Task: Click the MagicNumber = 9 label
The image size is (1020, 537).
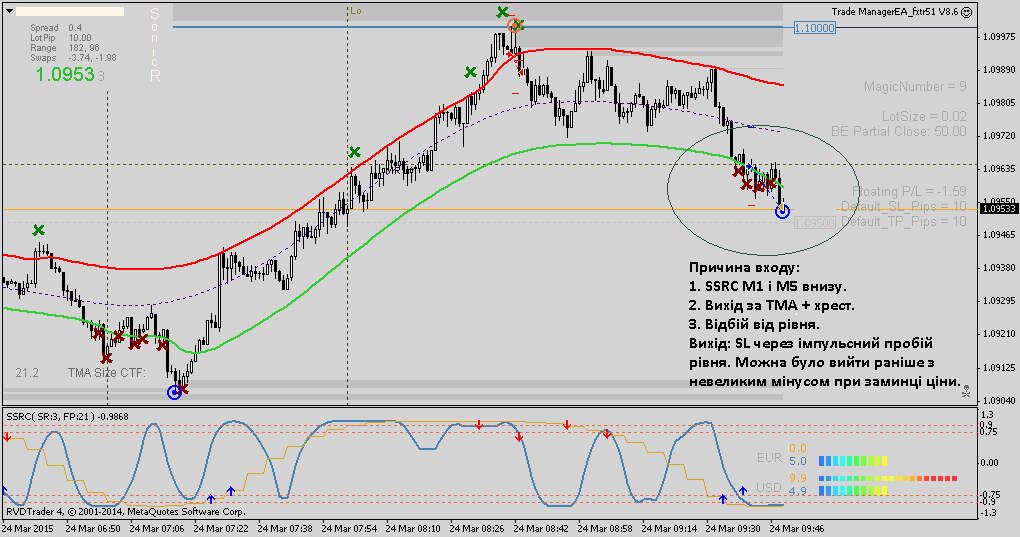Action: pos(915,86)
